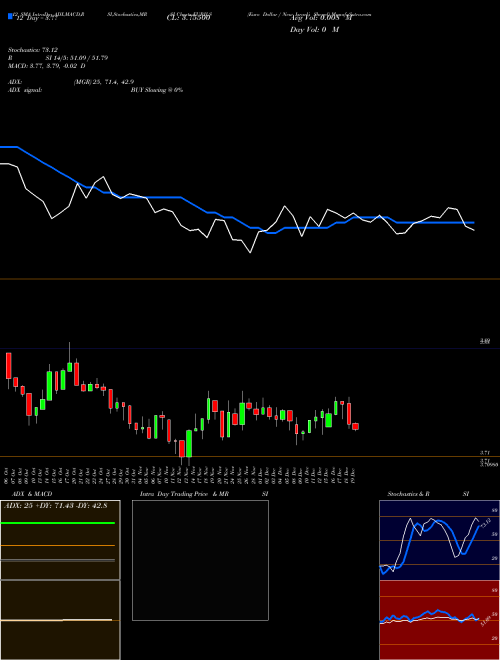The width and height of the screenshot is (500, 660).
Task: Click the 'ADX & MACD' panel title
Action: (x=32, y=494)
